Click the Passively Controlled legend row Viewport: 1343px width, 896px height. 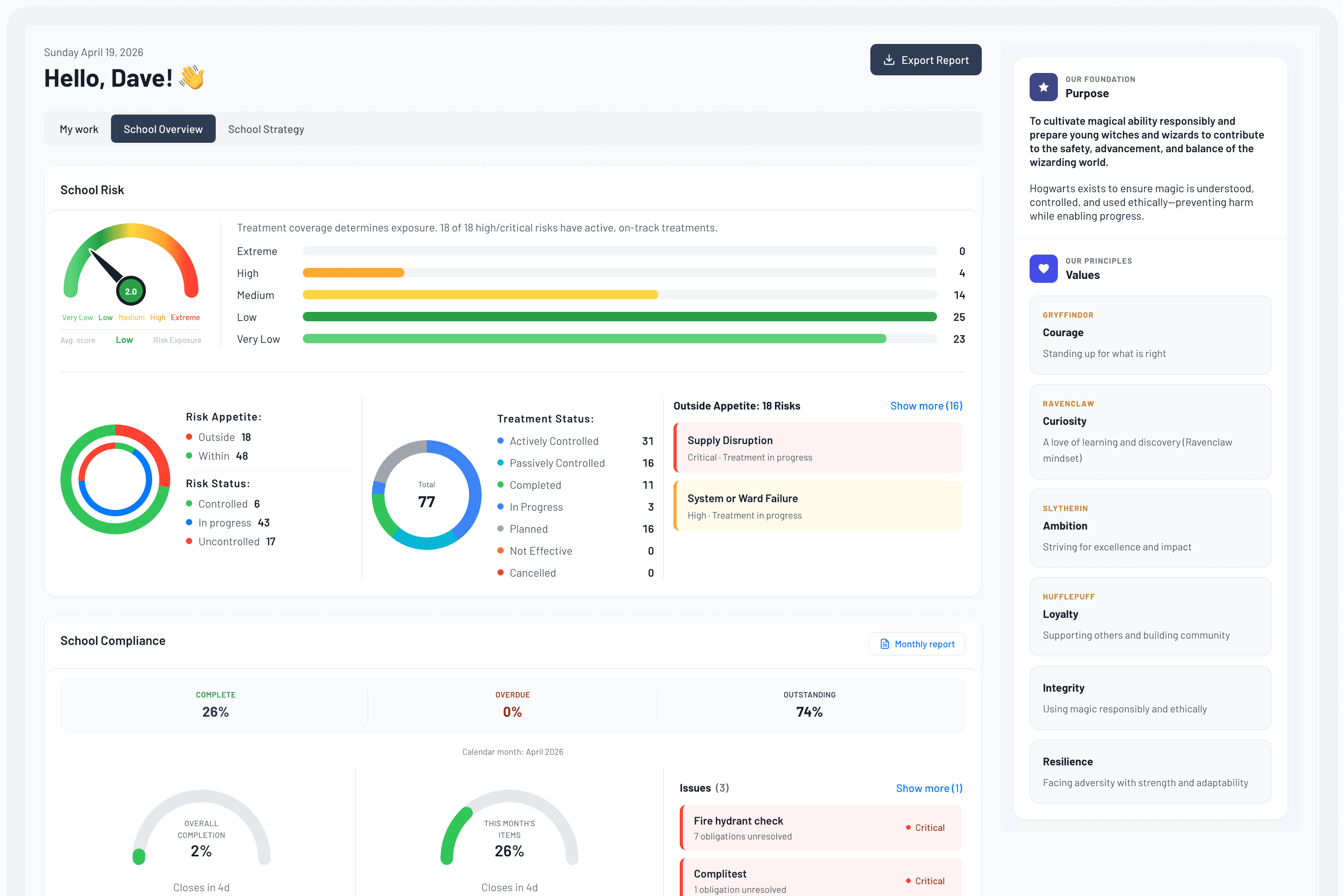(x=575, y=463)
